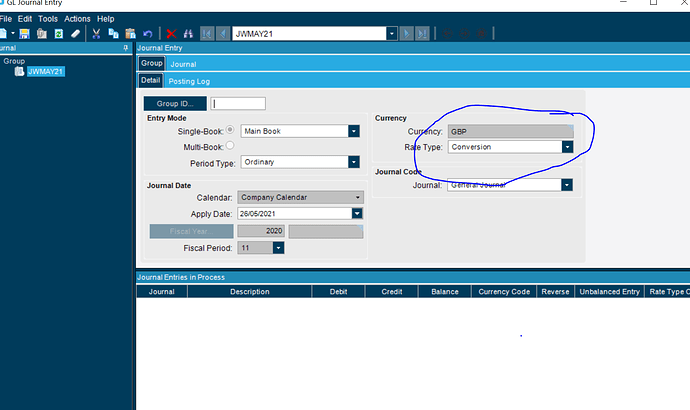The height and width of the screenshot is (410, 690).
Task: Open the Tools menu
Action: 48,19
